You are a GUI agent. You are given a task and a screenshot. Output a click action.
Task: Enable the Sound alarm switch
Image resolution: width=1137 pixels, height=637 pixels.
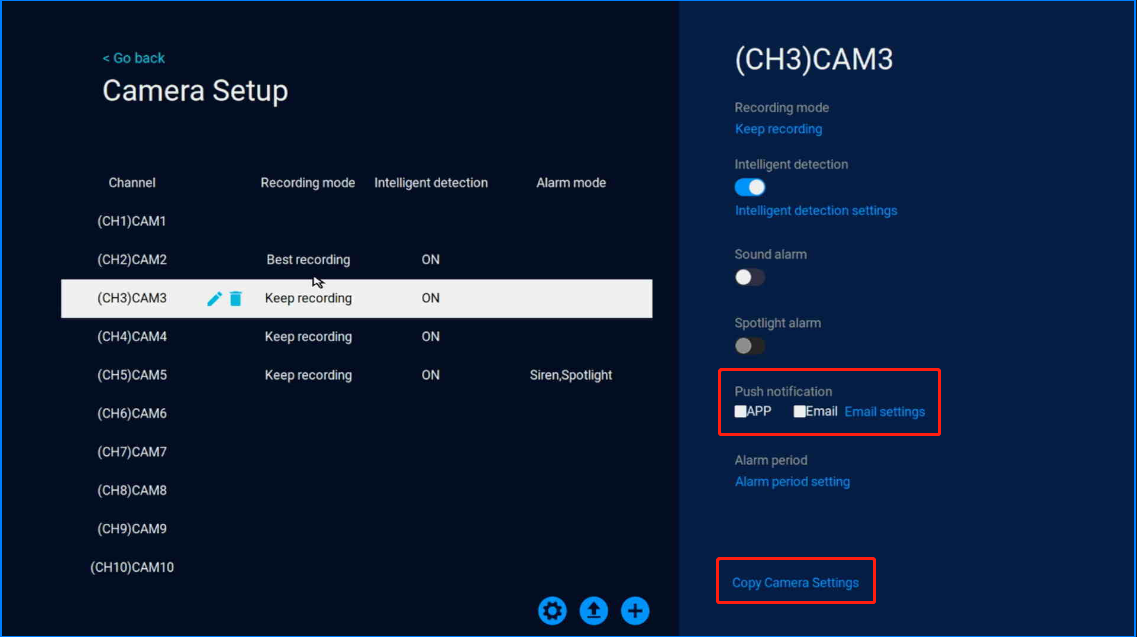tap(750, 277)
